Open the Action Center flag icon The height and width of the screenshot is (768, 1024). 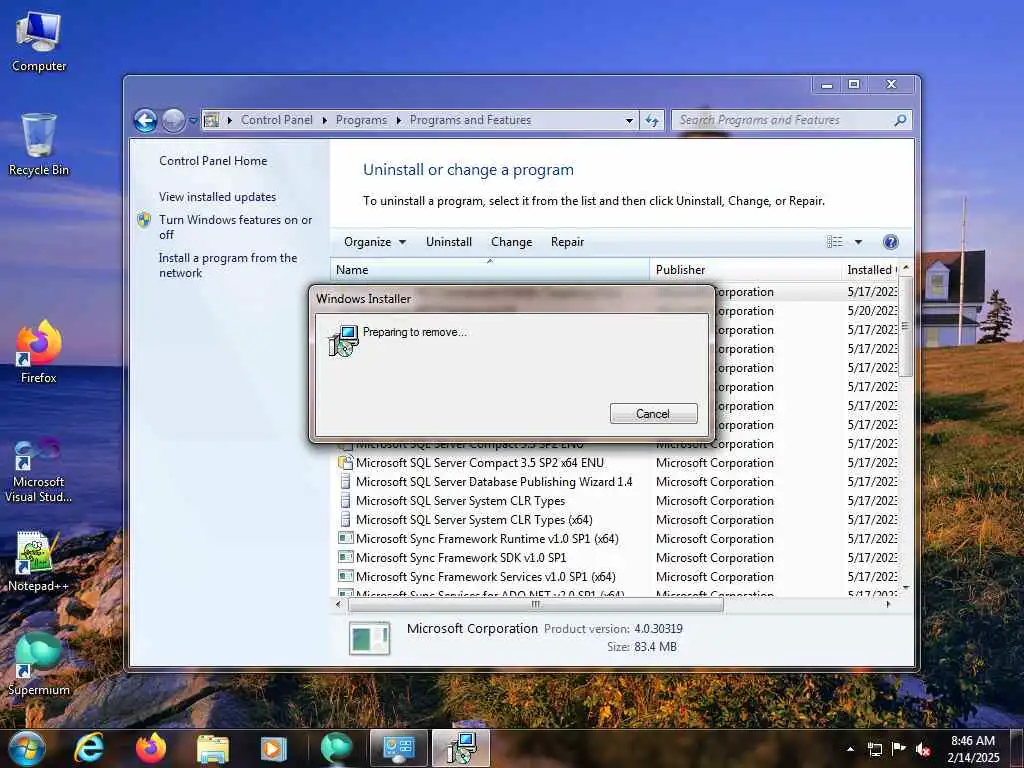tap(899, 749)
